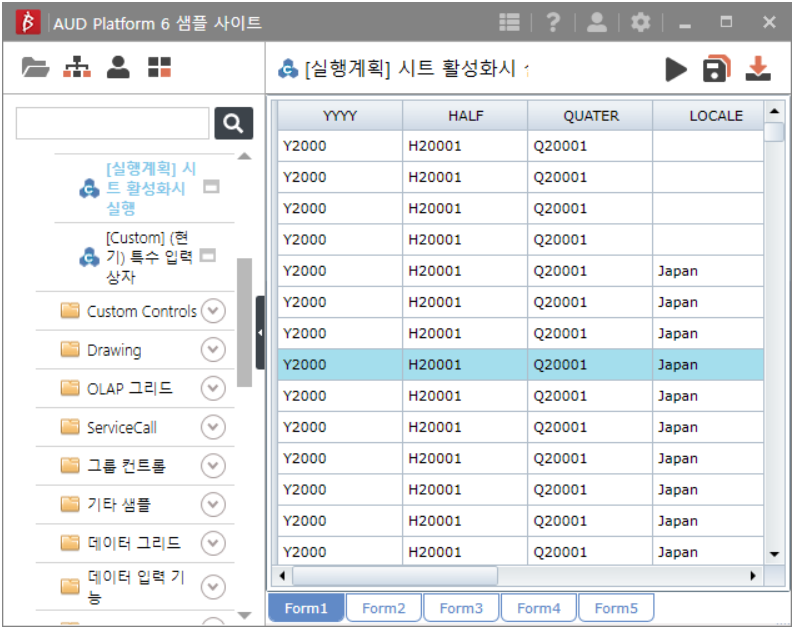This screenshot has height=628, width=794.
Task: Expand the 데이터 그리드 folder
Action: pyautogui.click(x=213, y=543)
